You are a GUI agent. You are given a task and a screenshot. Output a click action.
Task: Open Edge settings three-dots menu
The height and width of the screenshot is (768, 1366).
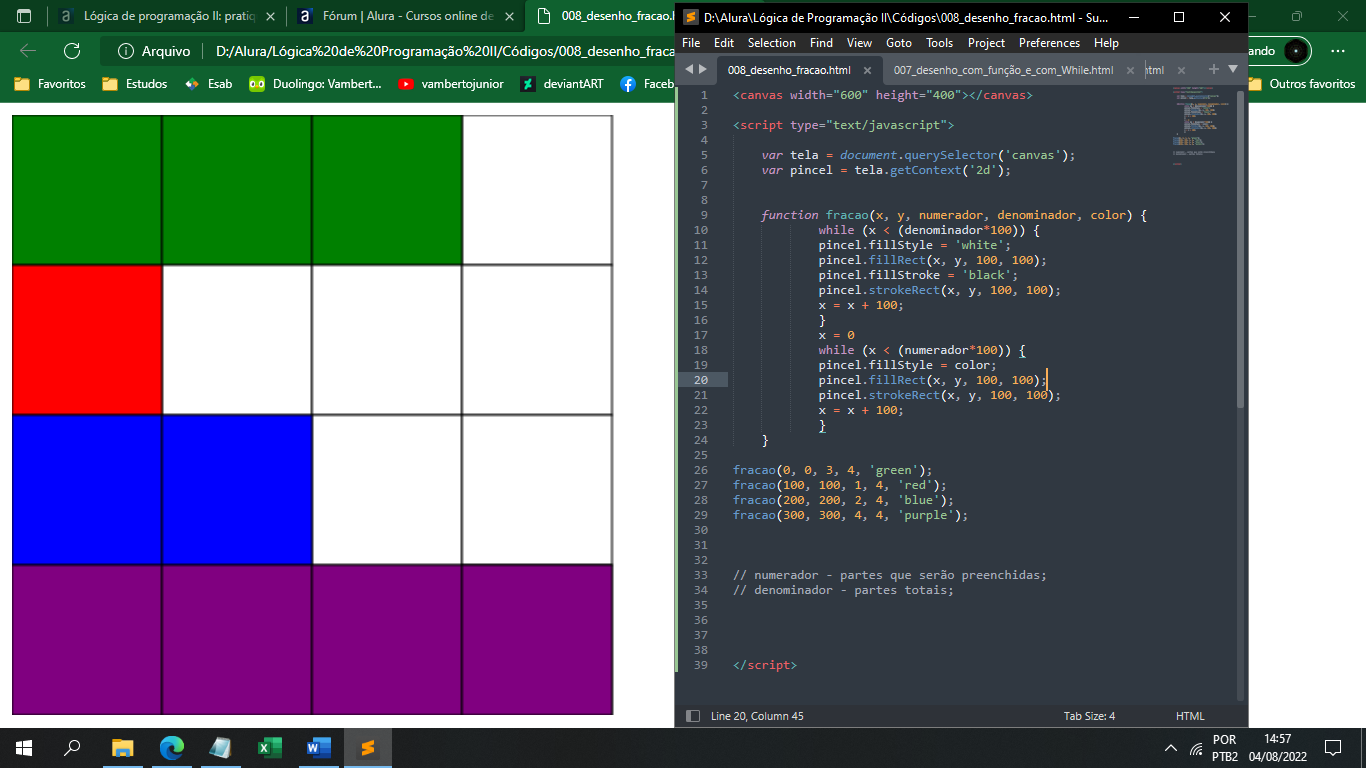pos(1338,51)
